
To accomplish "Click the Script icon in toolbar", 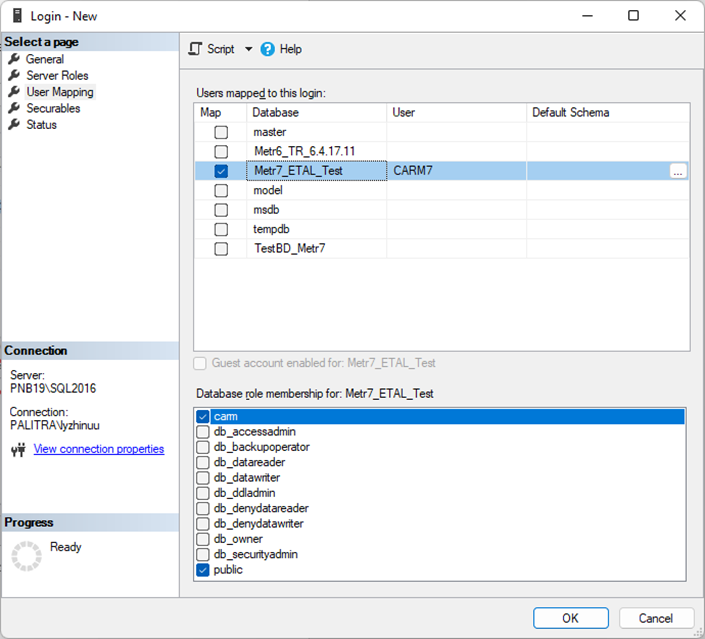I will click(195, 49).
